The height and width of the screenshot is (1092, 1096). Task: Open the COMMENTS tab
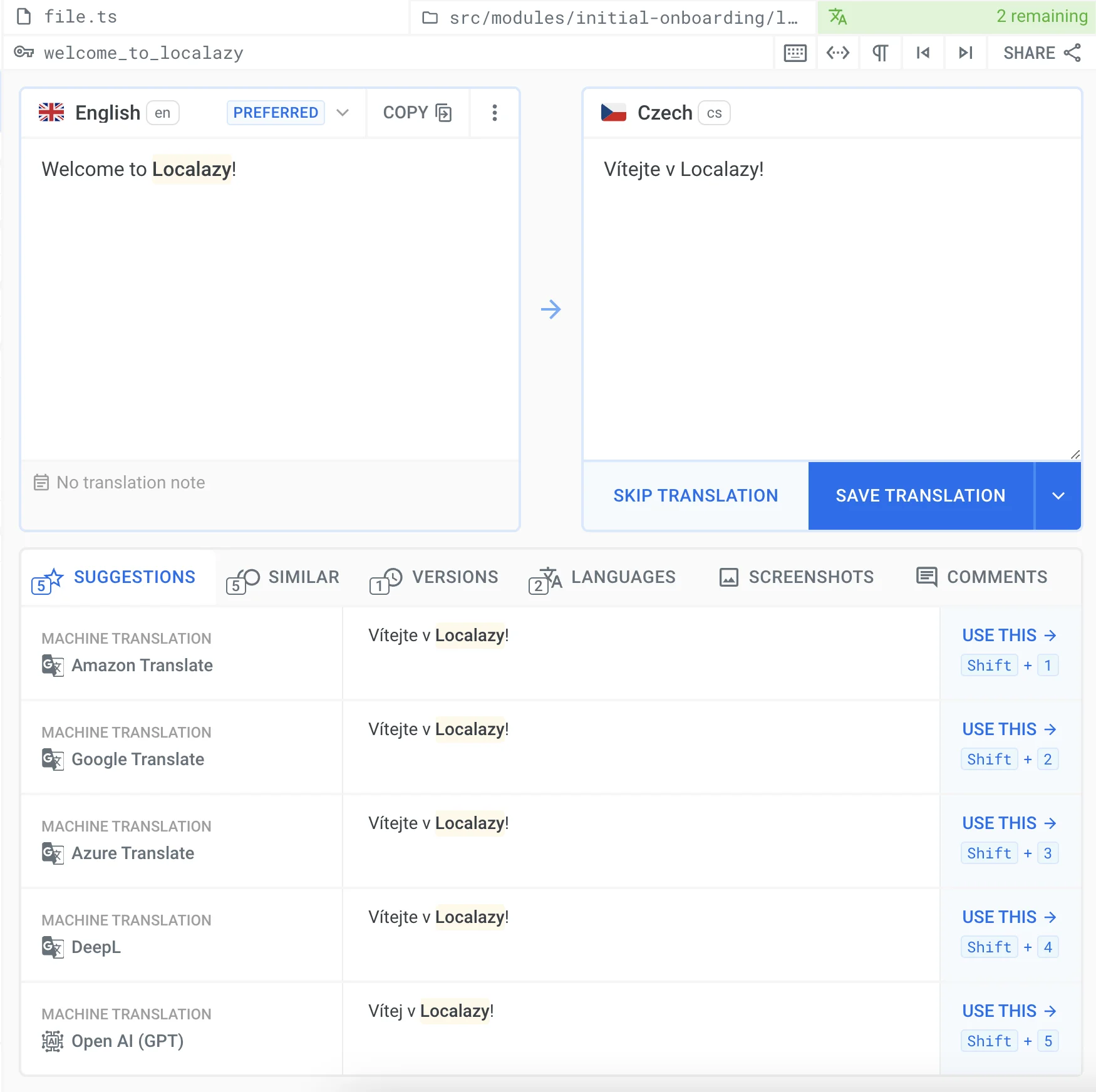(983, 577)
